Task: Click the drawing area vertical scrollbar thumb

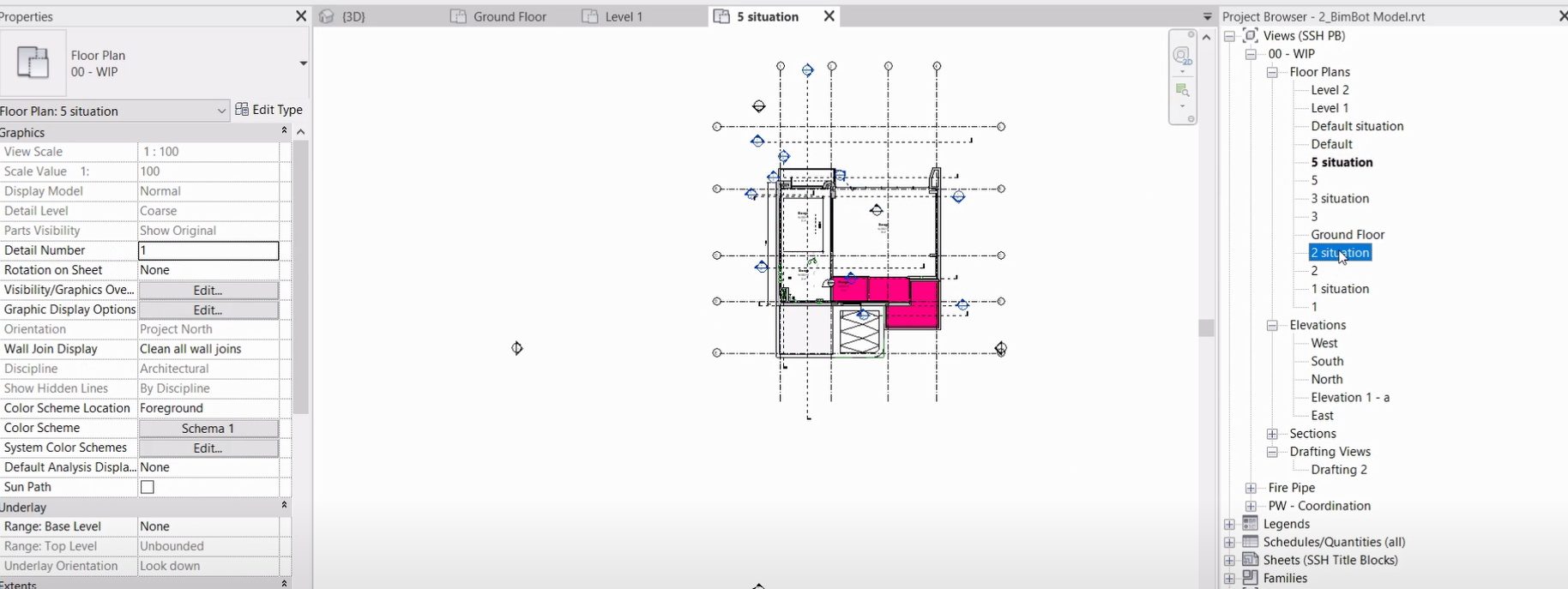Action: coord(1207,328)
